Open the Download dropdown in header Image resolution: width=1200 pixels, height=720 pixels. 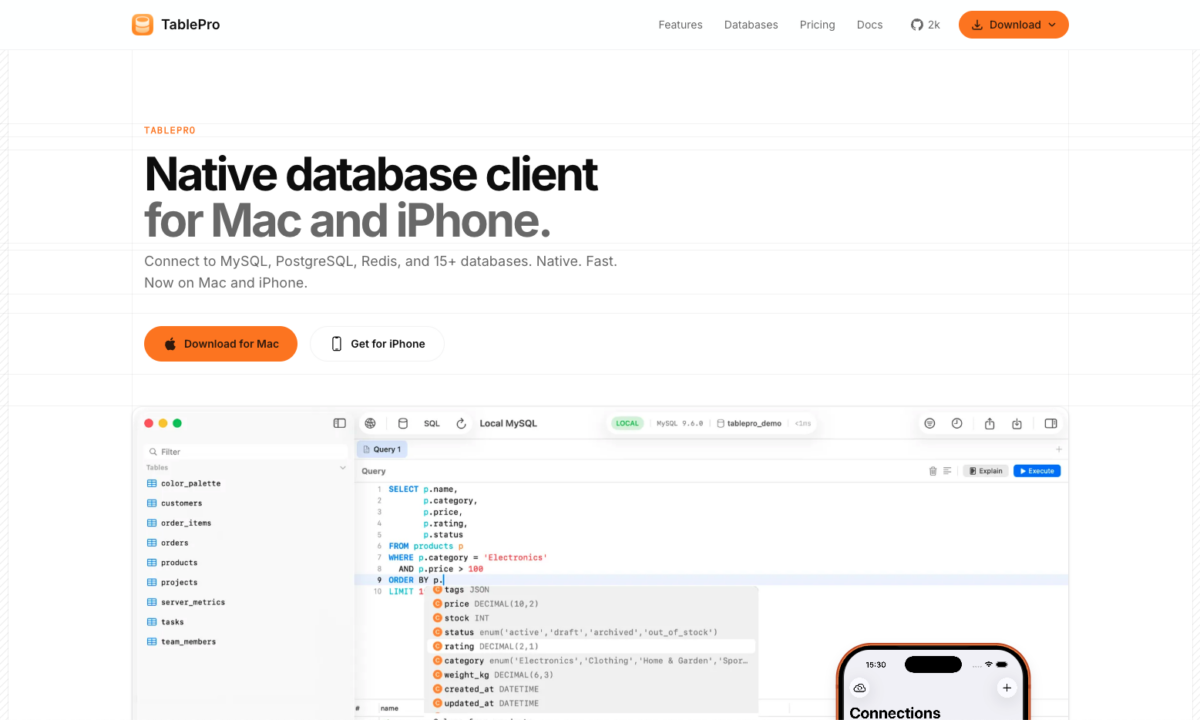coord(1013,25)
